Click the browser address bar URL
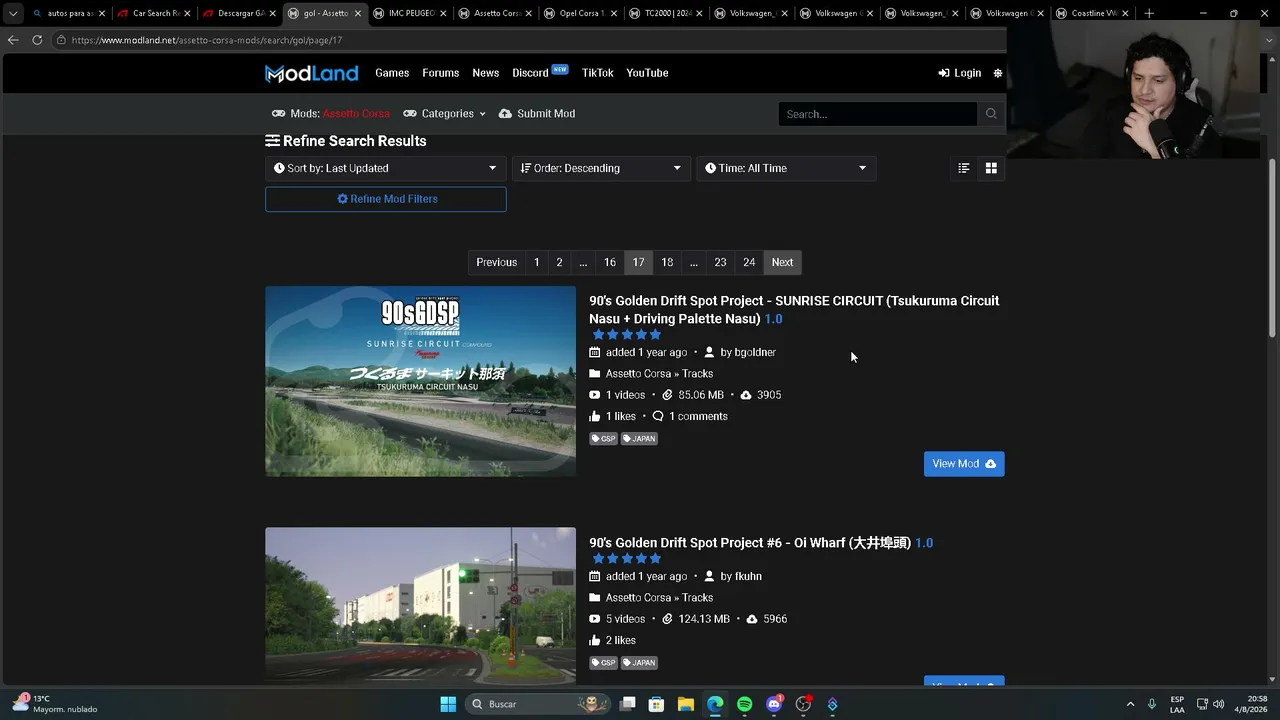 (x=207, y=40)
